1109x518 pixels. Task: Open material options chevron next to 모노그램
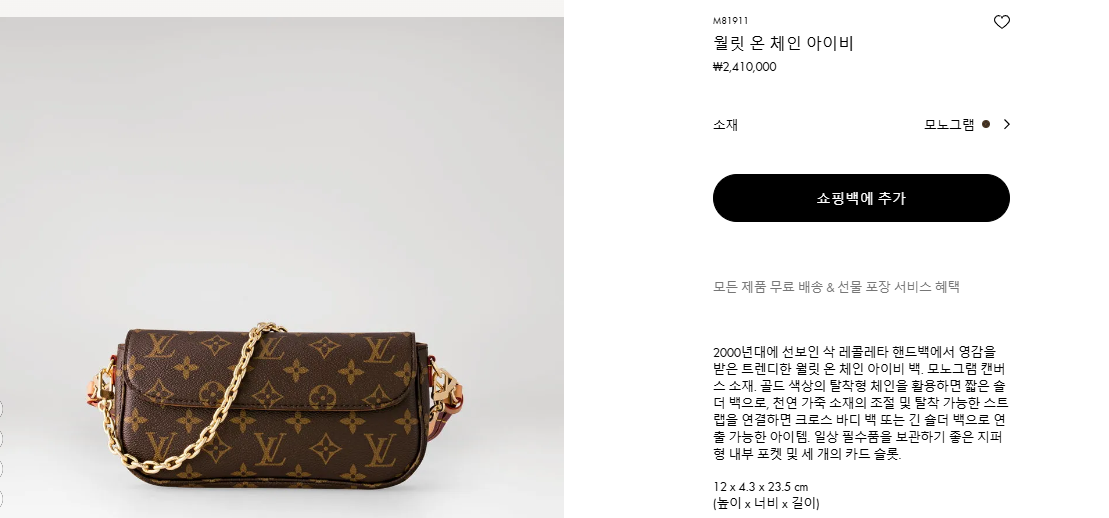click(1006, 125)
